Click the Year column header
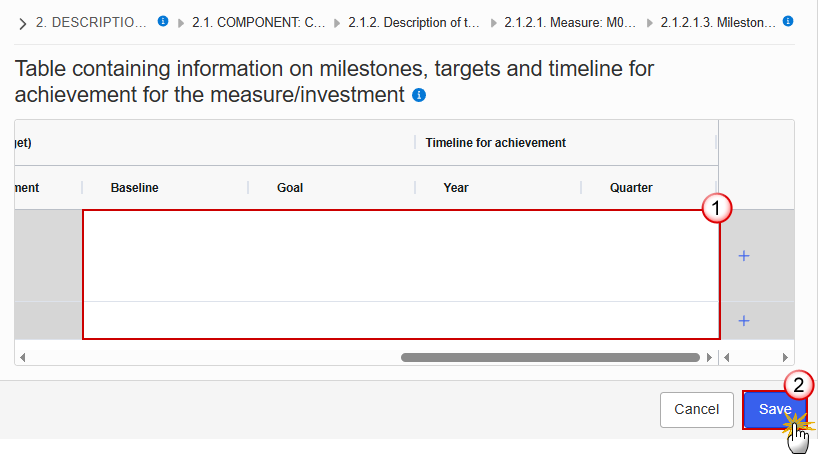Viewport: 819px width, 456px height. (x=456, y=187)
